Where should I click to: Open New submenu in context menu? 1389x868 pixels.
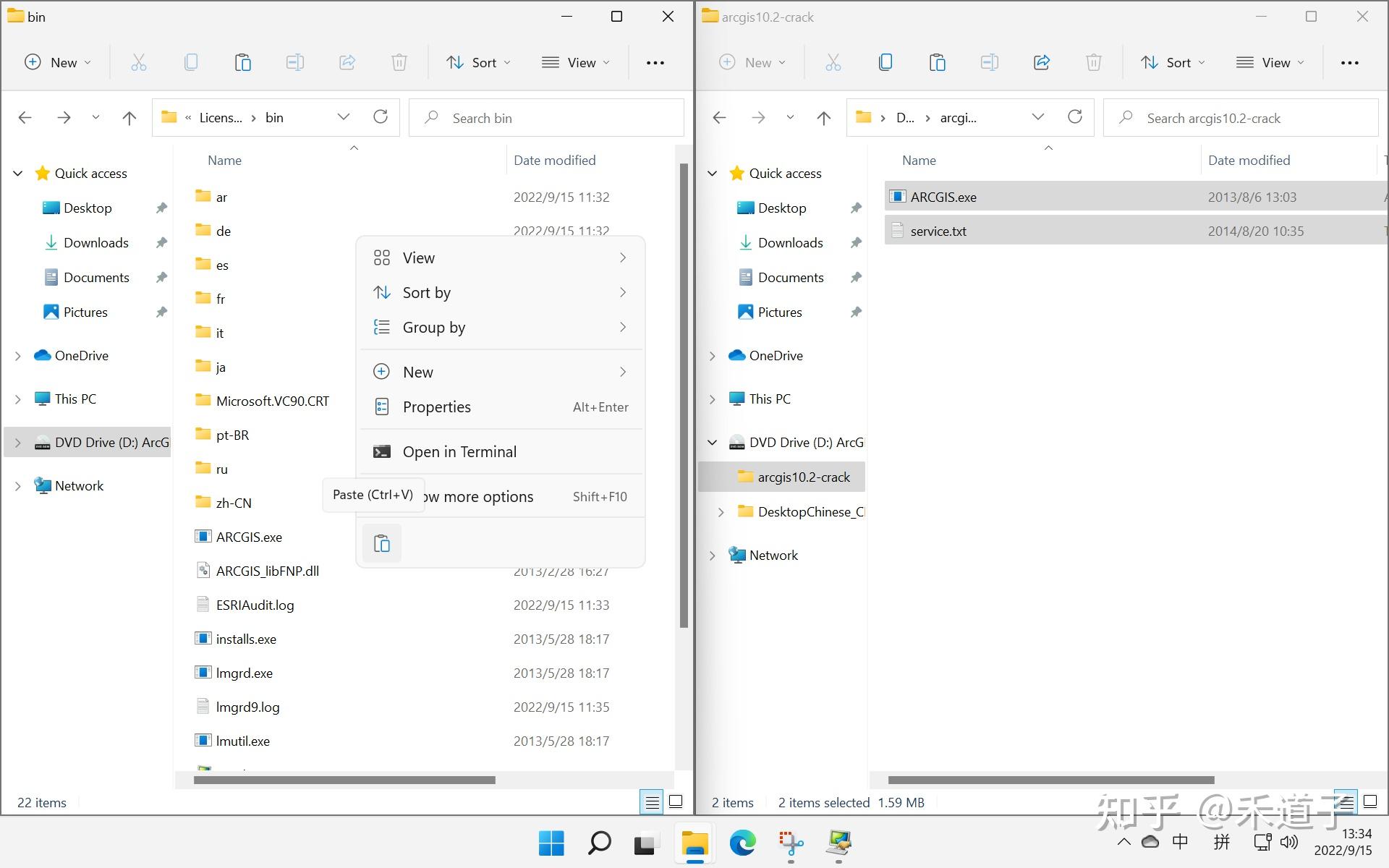501,373
